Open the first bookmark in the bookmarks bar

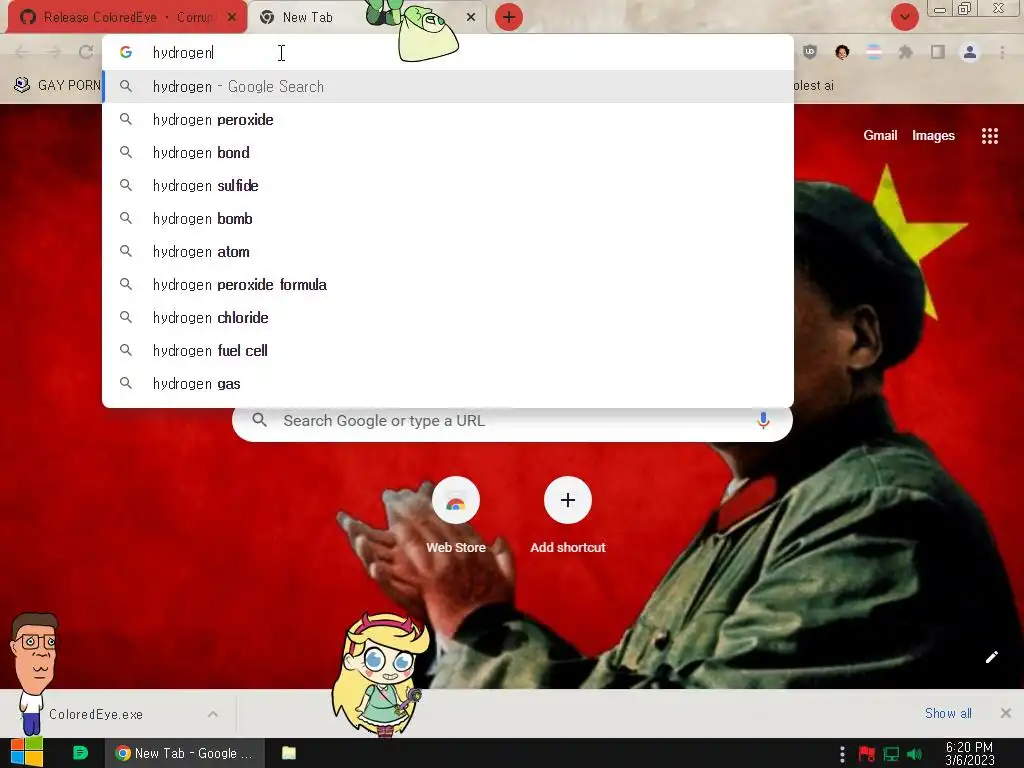pos(57,85)
